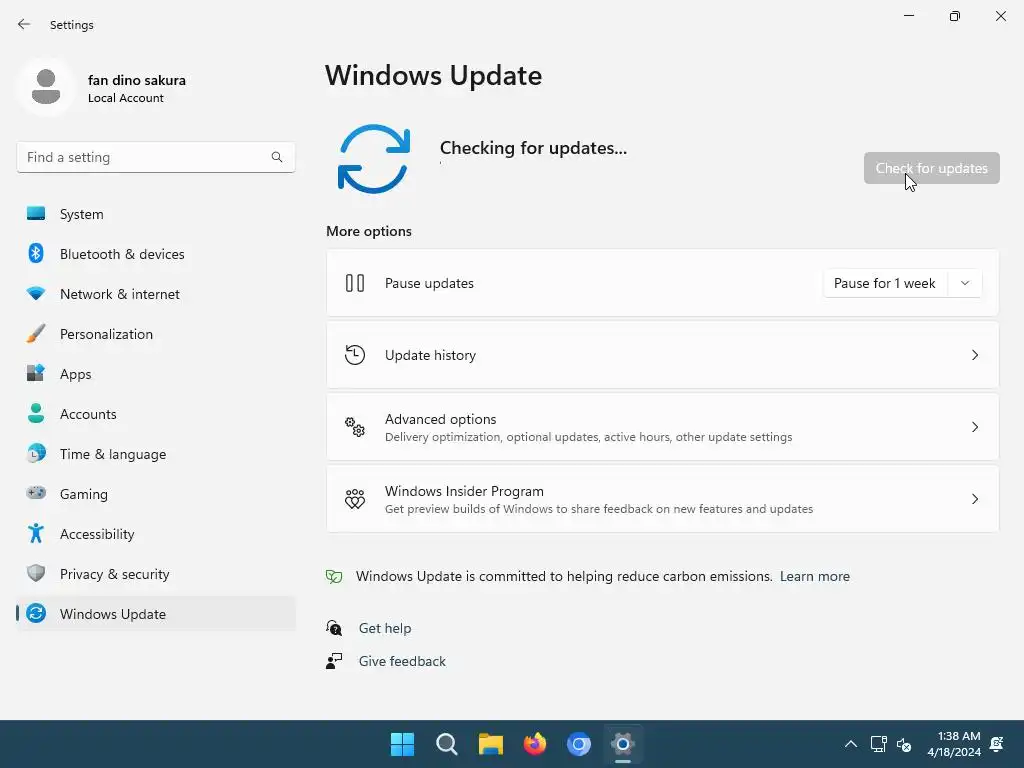Screen dimensions: 1024x768
Task: Click the Bluetooth icon in sidebar
Action: (36, 253)
